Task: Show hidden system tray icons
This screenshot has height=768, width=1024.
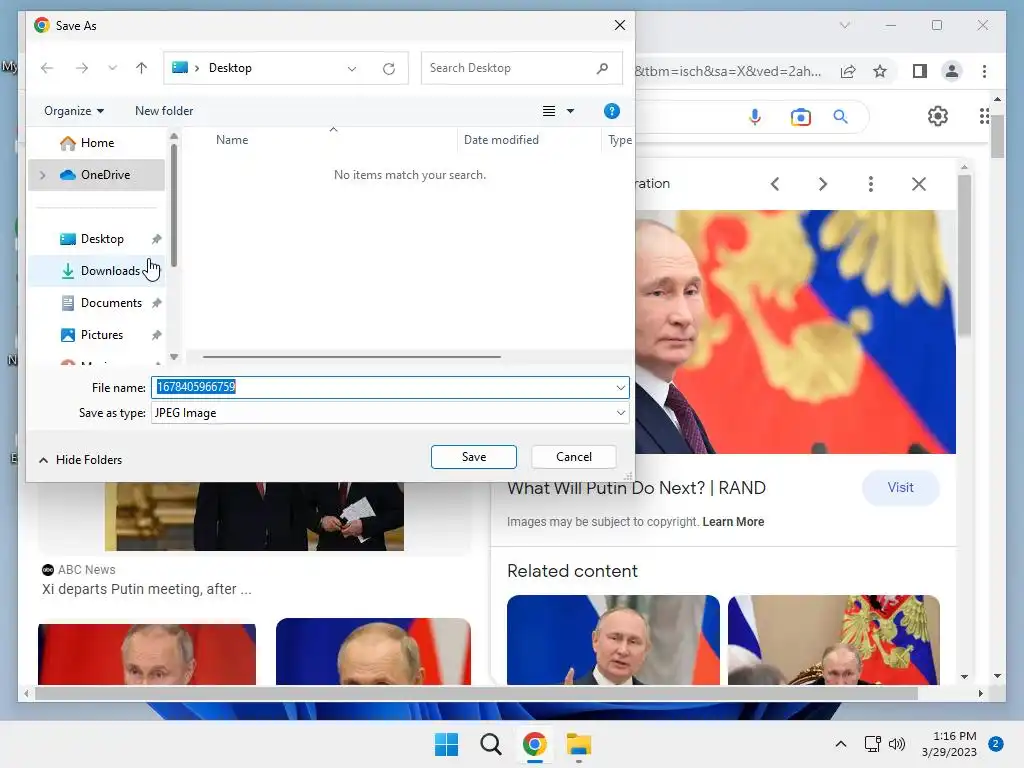Action: click(x=840, y=744)
